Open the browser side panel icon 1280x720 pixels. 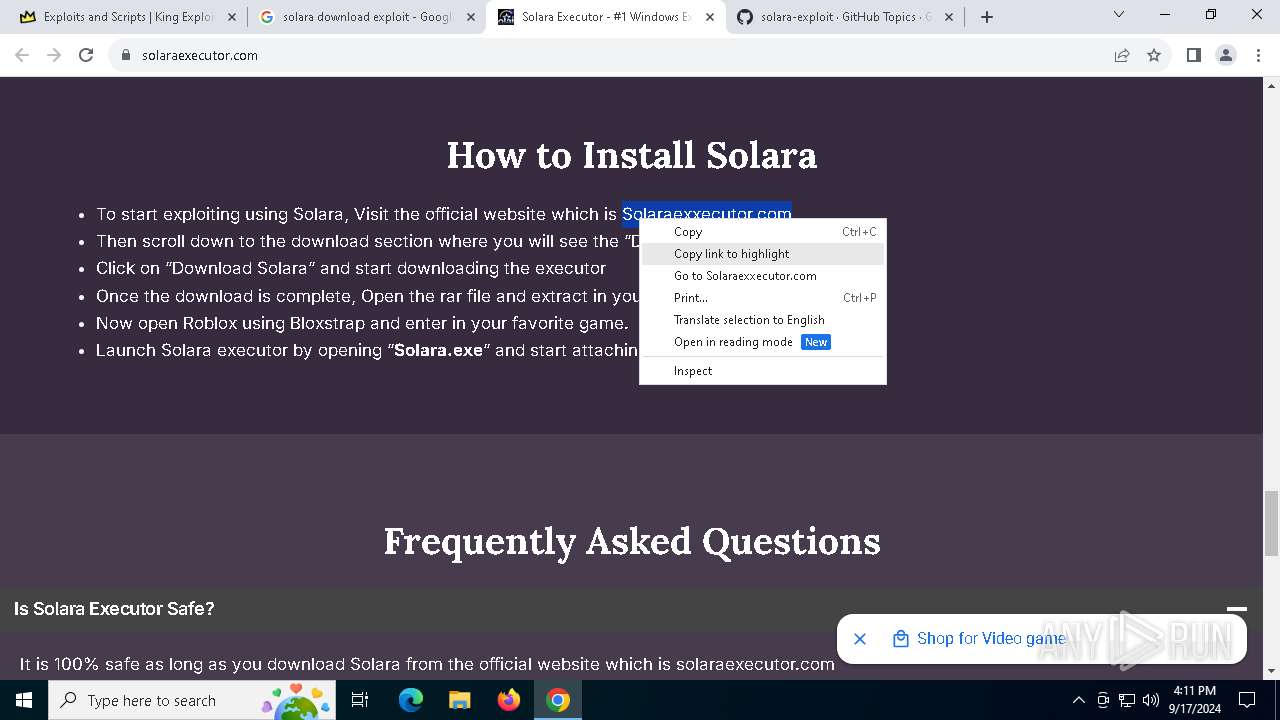click(1193, 55)
